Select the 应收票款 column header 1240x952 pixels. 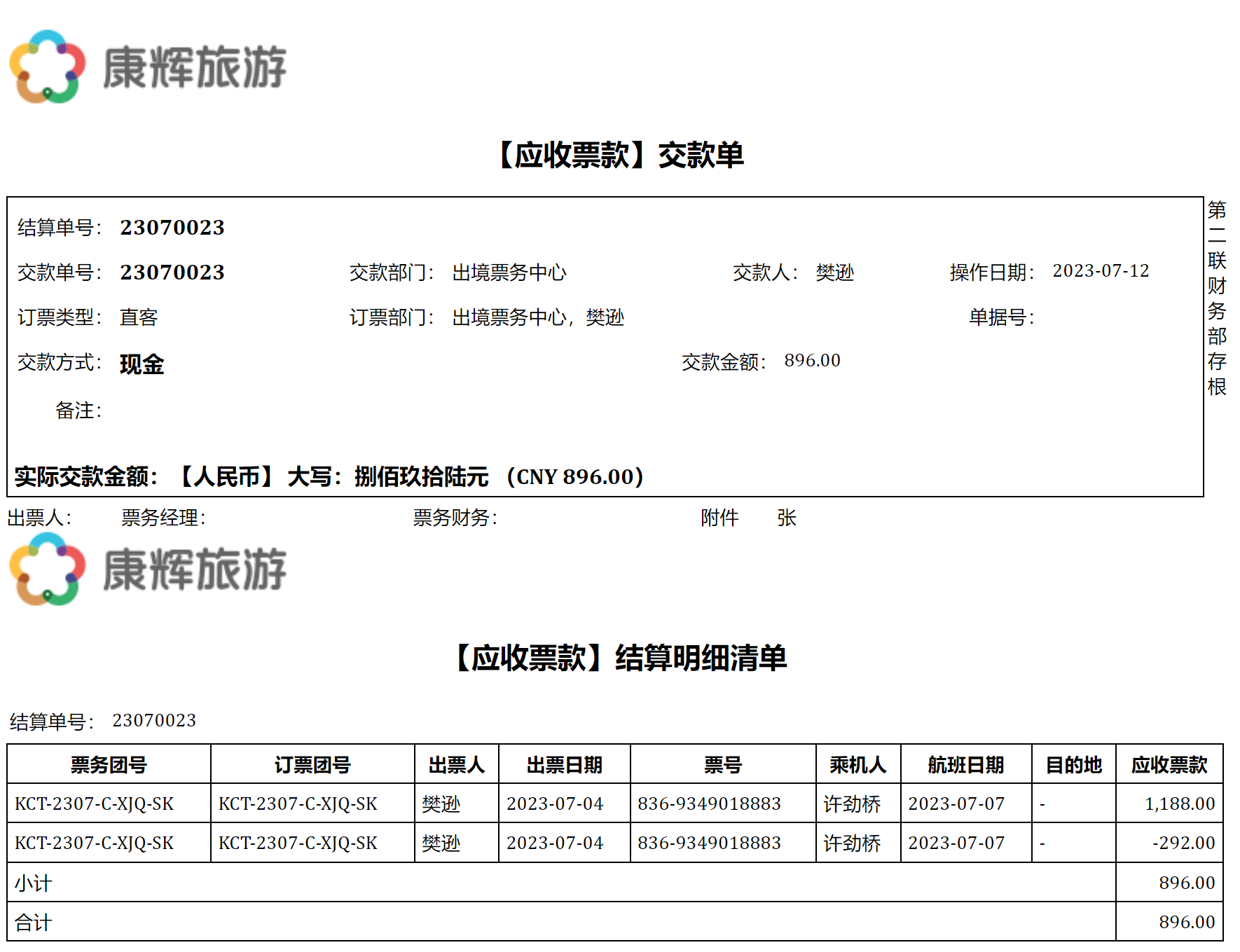[x=1169, y=764]
